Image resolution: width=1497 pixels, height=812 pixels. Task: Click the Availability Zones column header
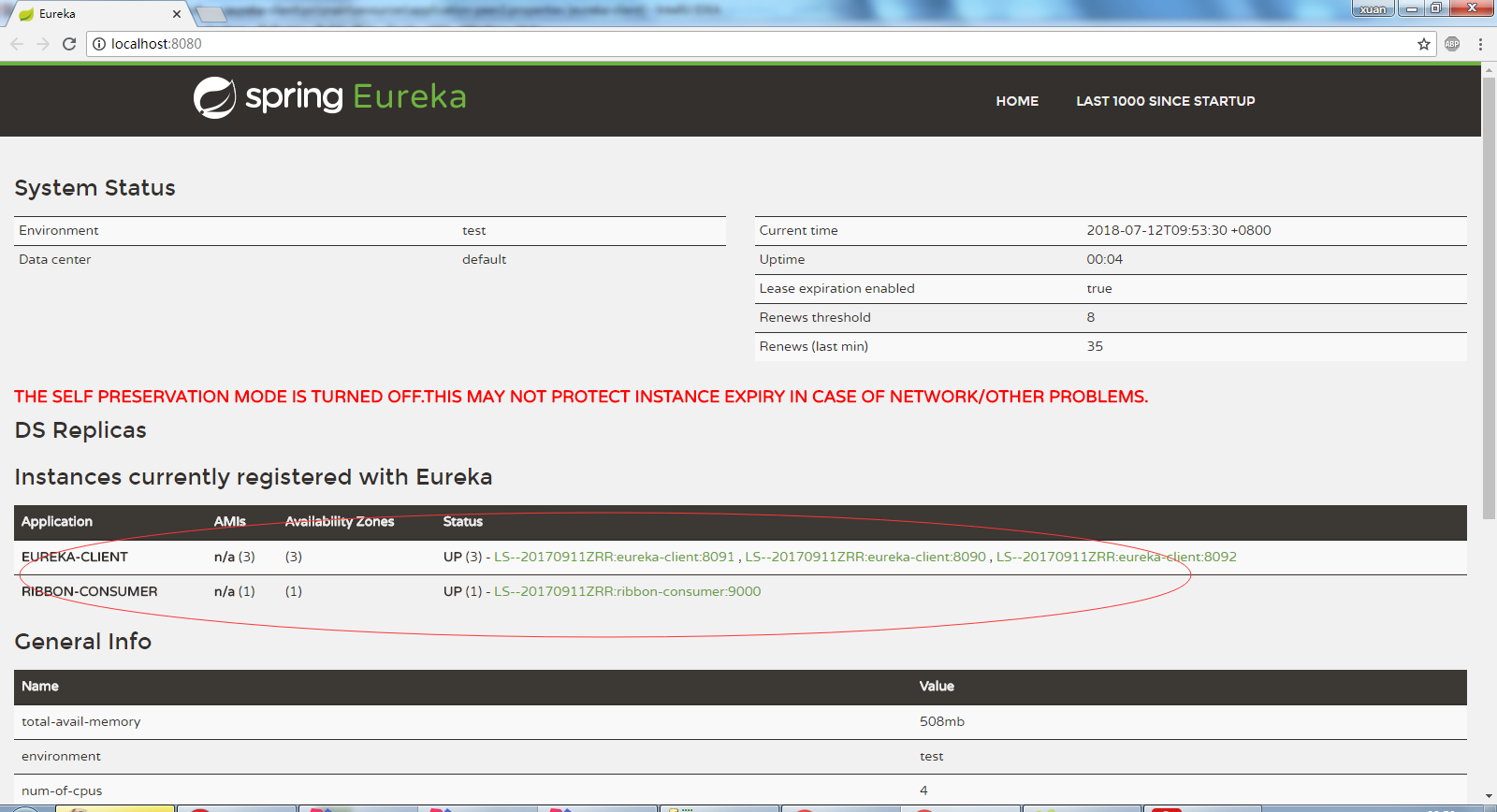pos(340,522)
